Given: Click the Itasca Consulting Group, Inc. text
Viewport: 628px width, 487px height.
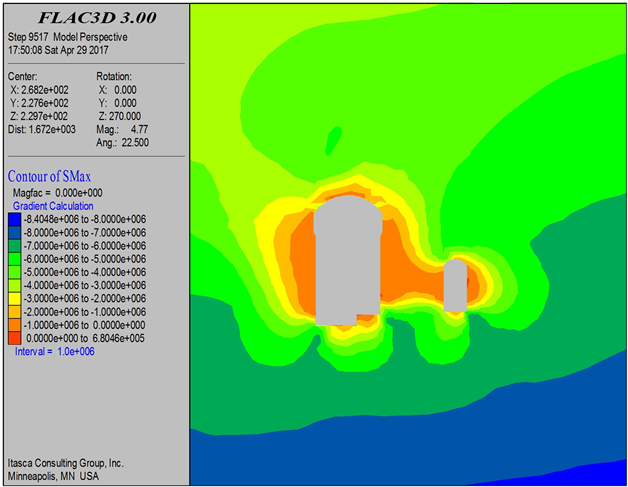Looking at the screenshot, I should click(x=66, y=463).
